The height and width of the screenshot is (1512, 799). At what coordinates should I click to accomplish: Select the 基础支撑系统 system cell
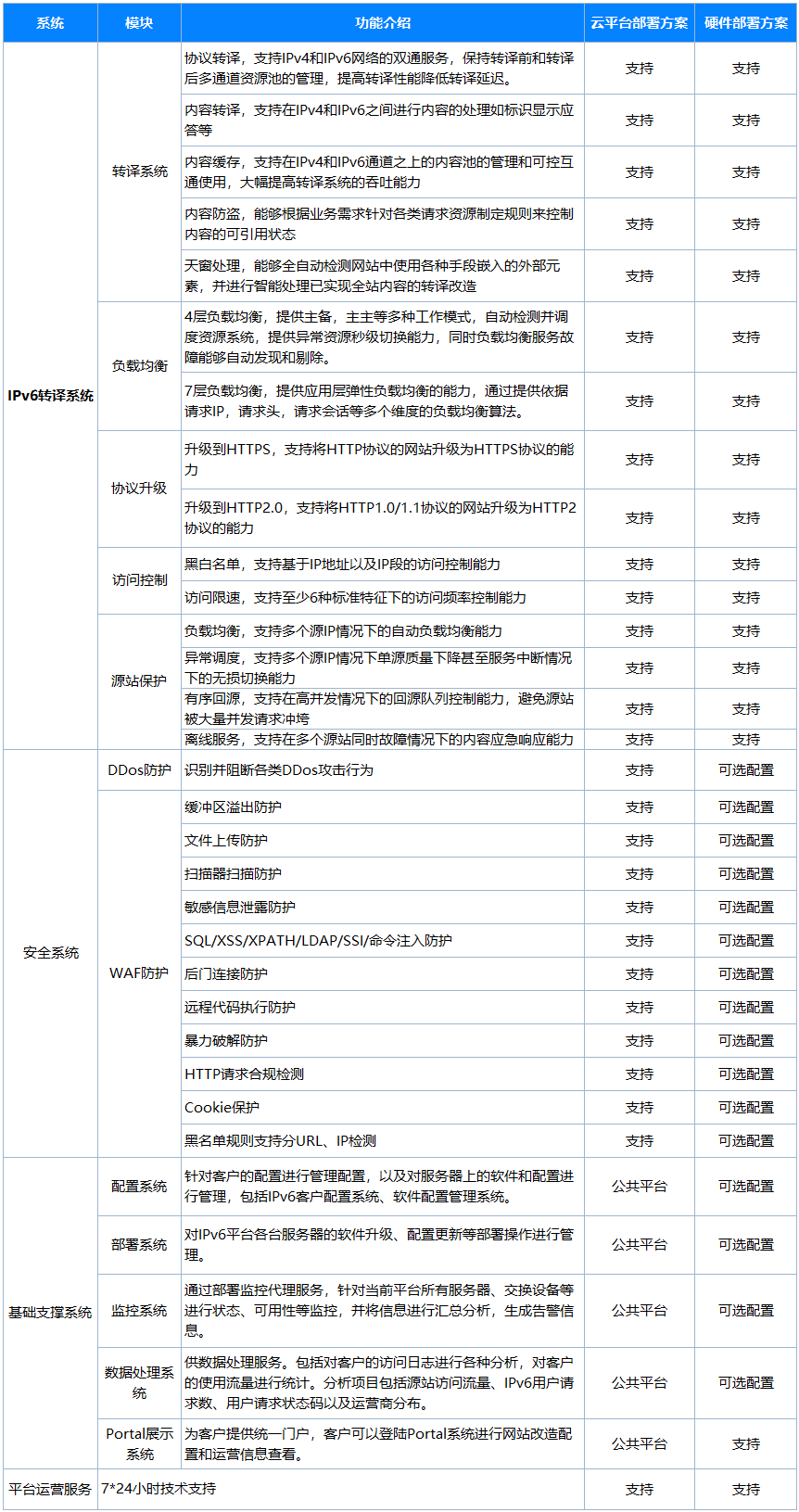pyautogui.click(x=50, y=1313)
